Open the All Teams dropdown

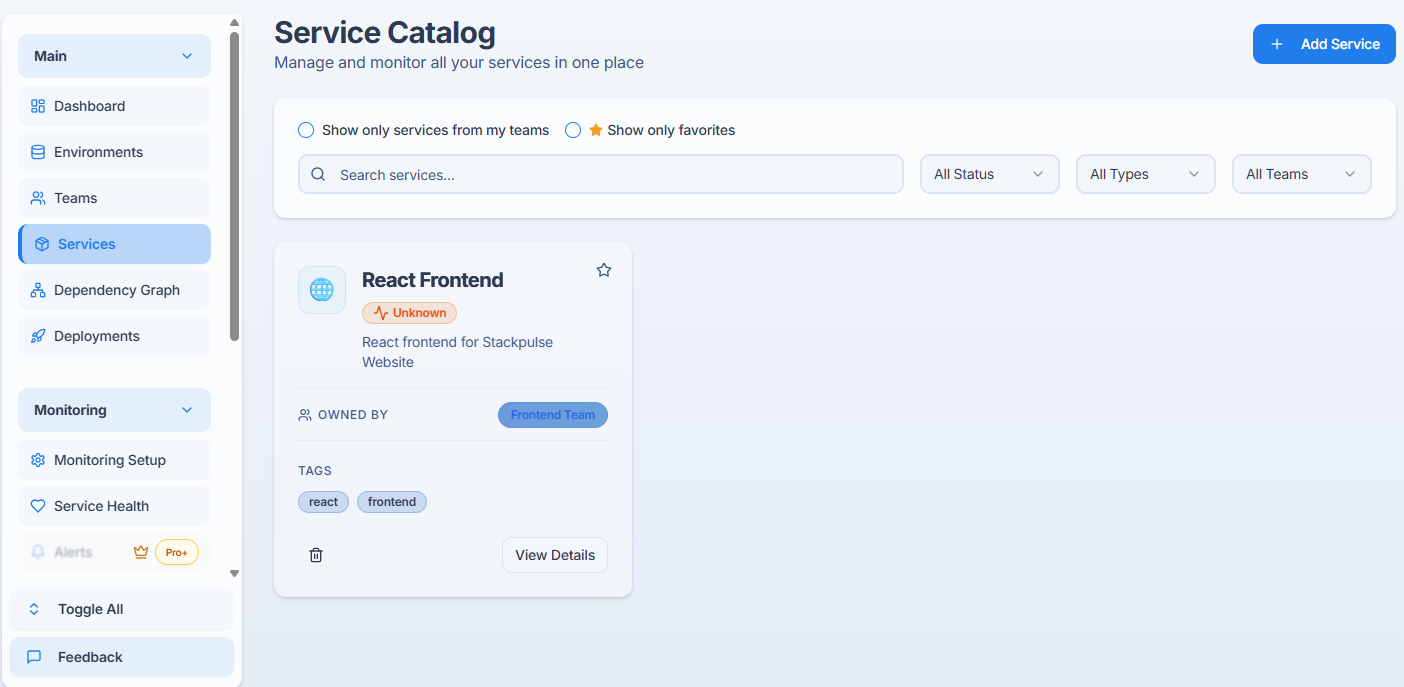[1301, 174]
